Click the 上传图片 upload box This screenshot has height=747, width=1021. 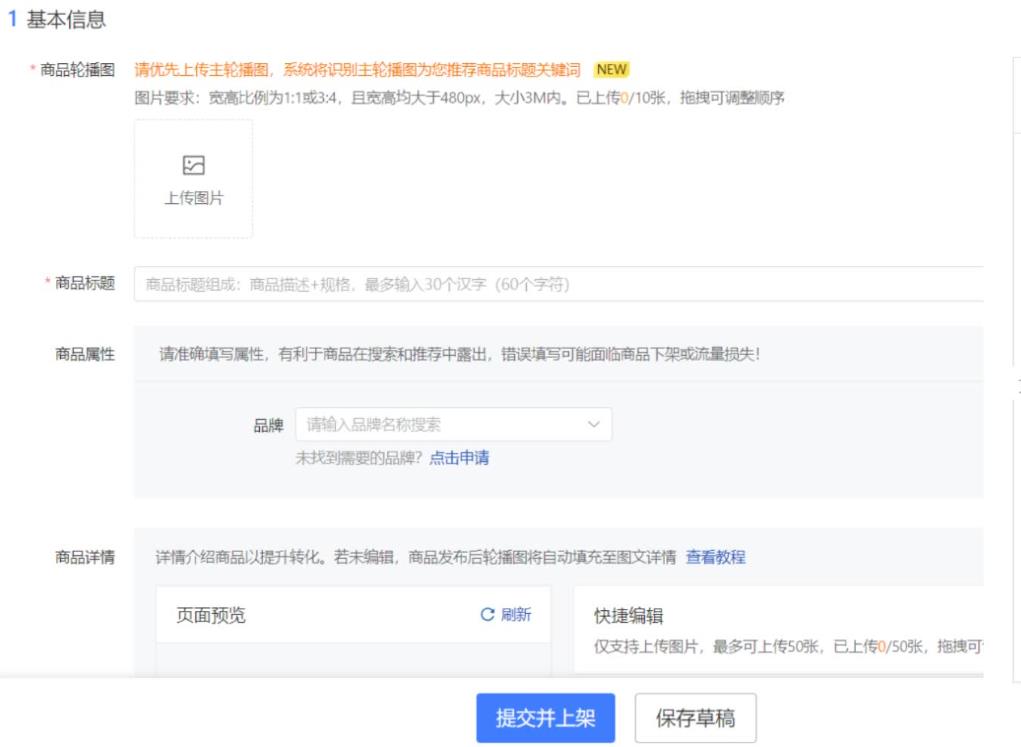click(x=193, y=178)
